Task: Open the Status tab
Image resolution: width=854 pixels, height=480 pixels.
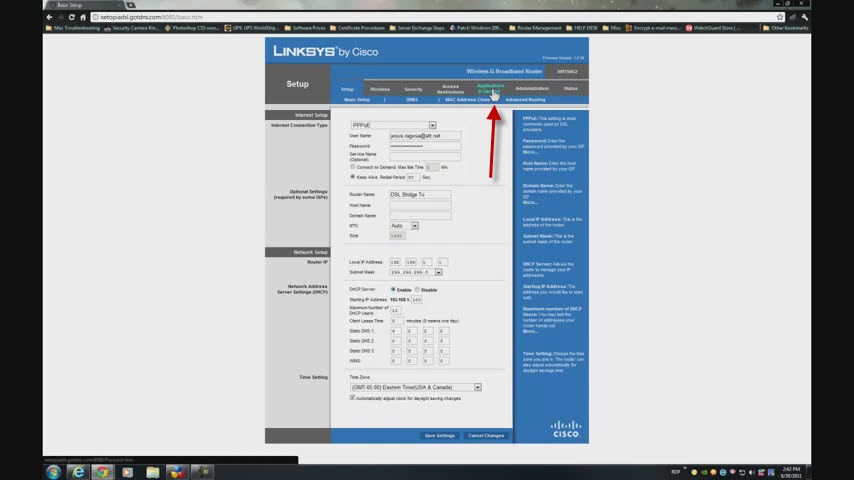Action: click(570, 88)
